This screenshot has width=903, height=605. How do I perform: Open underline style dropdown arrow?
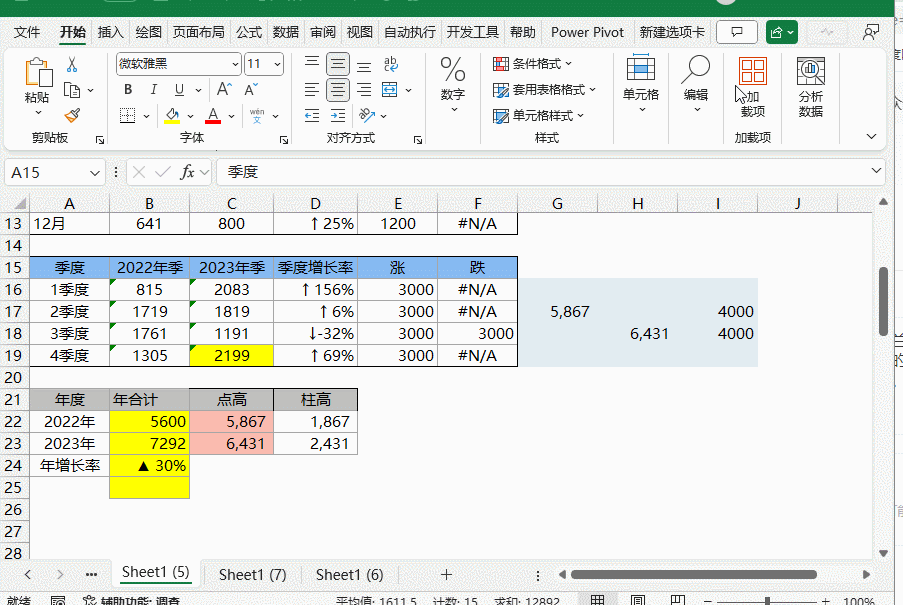click(x=198, y=90)
